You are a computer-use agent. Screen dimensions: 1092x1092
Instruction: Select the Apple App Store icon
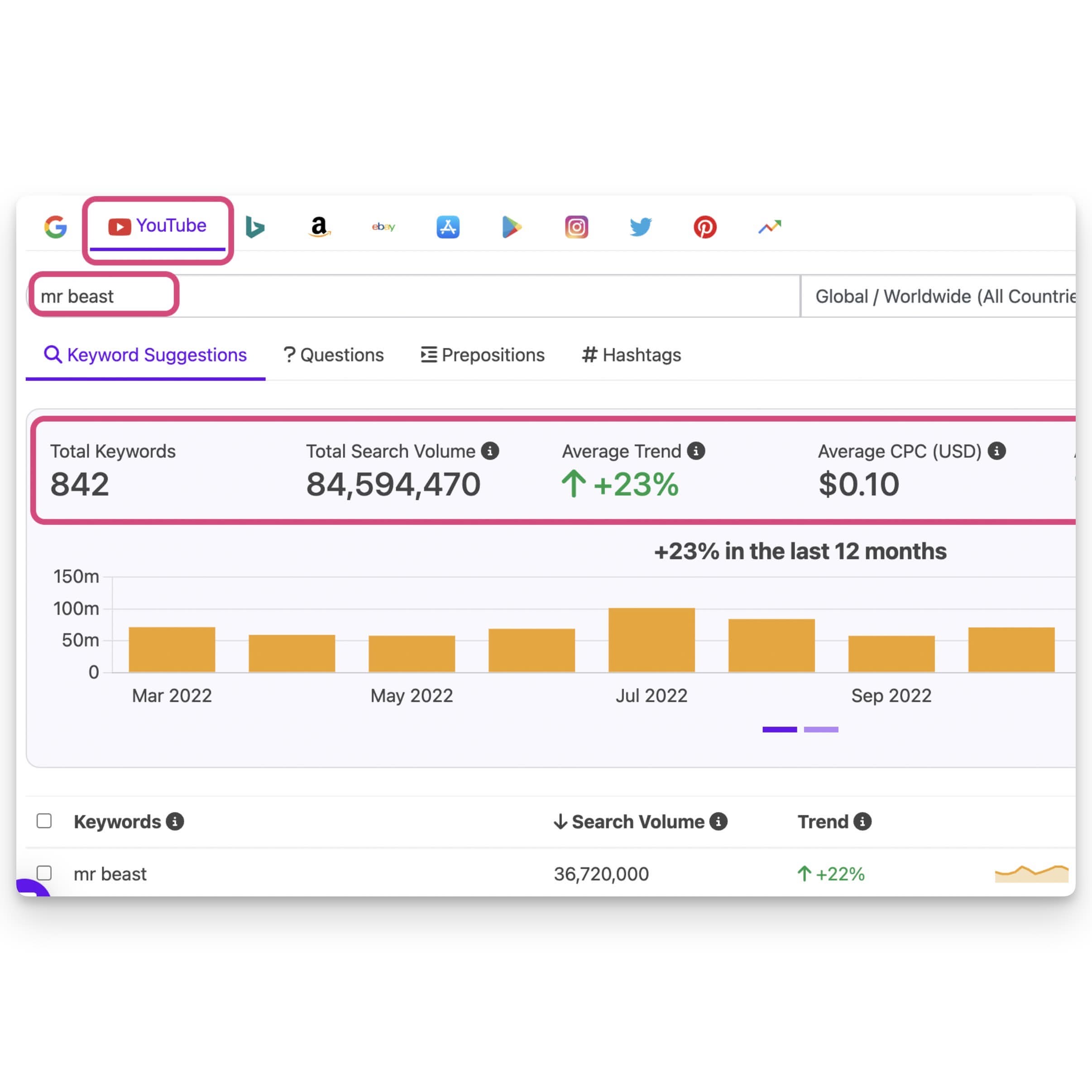pyautogui.click(x=448, y=227)
